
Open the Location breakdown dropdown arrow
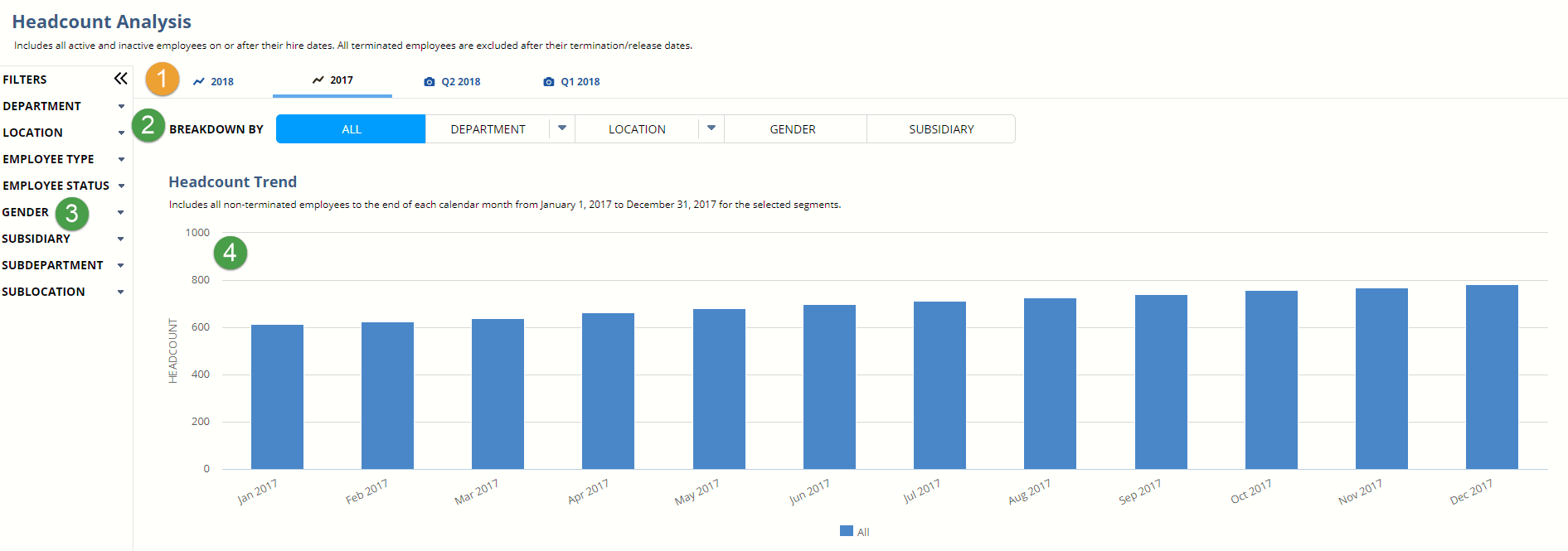click(711, 128)
